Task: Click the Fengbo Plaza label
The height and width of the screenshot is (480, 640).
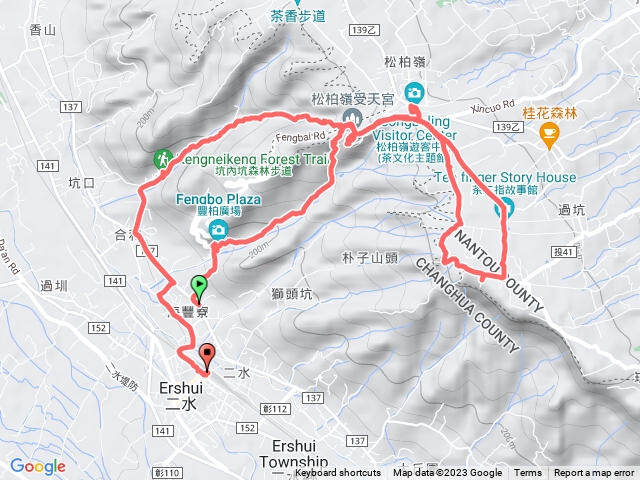Action: (x=218, y=200)
